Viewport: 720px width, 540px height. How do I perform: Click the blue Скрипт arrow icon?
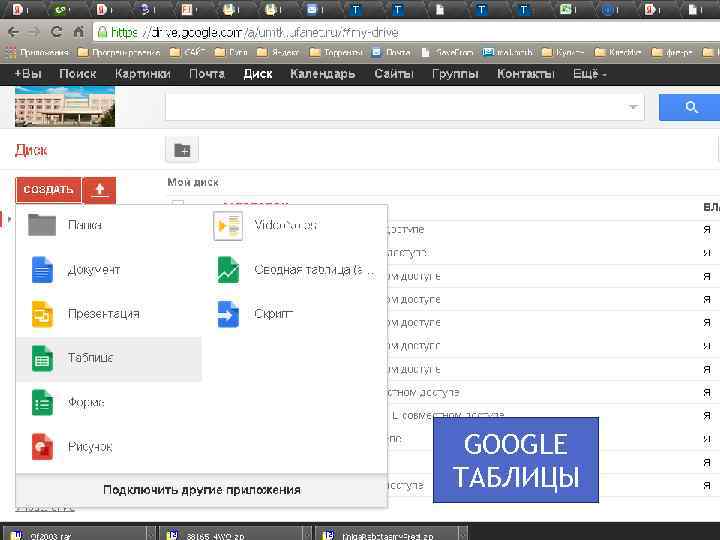pos(228,314)
